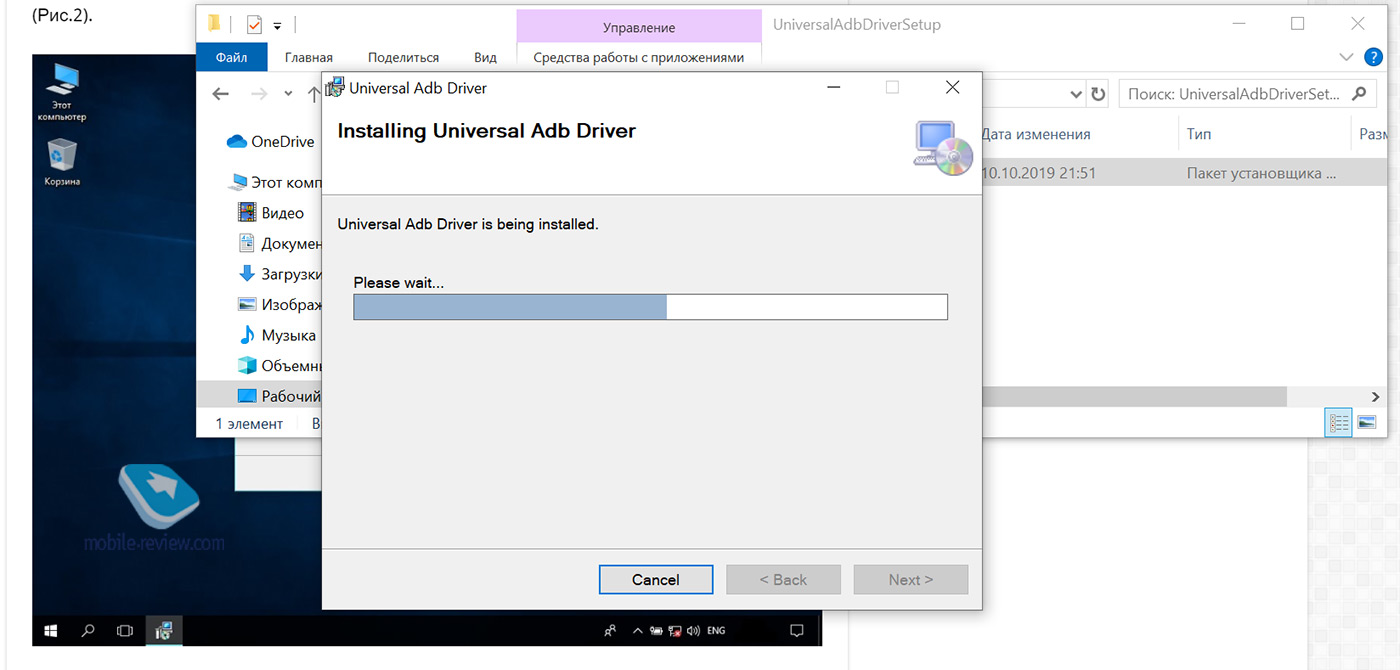Screen dimensions: 1400x670
Task: Open the Action Center notification icon
Action: (x=797, y=631)
